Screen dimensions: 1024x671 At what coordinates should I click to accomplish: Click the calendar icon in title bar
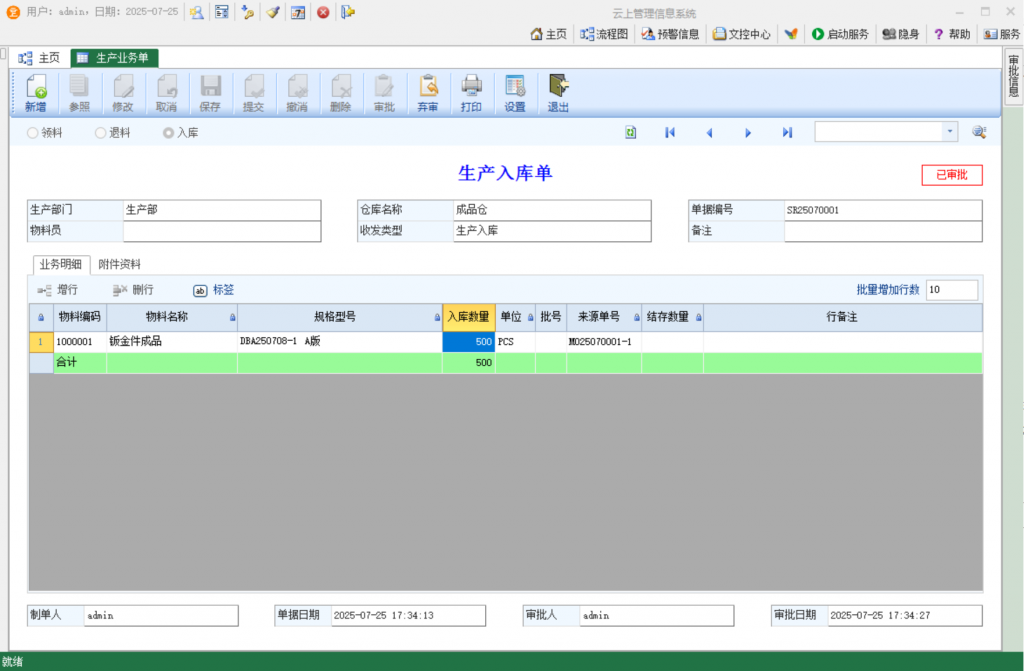pos(298,12)
